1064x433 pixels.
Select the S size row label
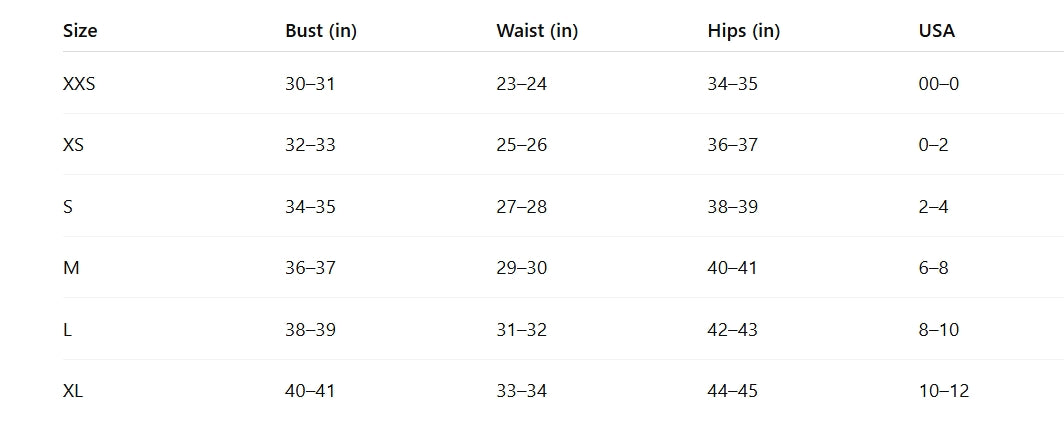(x=67, y=207)
